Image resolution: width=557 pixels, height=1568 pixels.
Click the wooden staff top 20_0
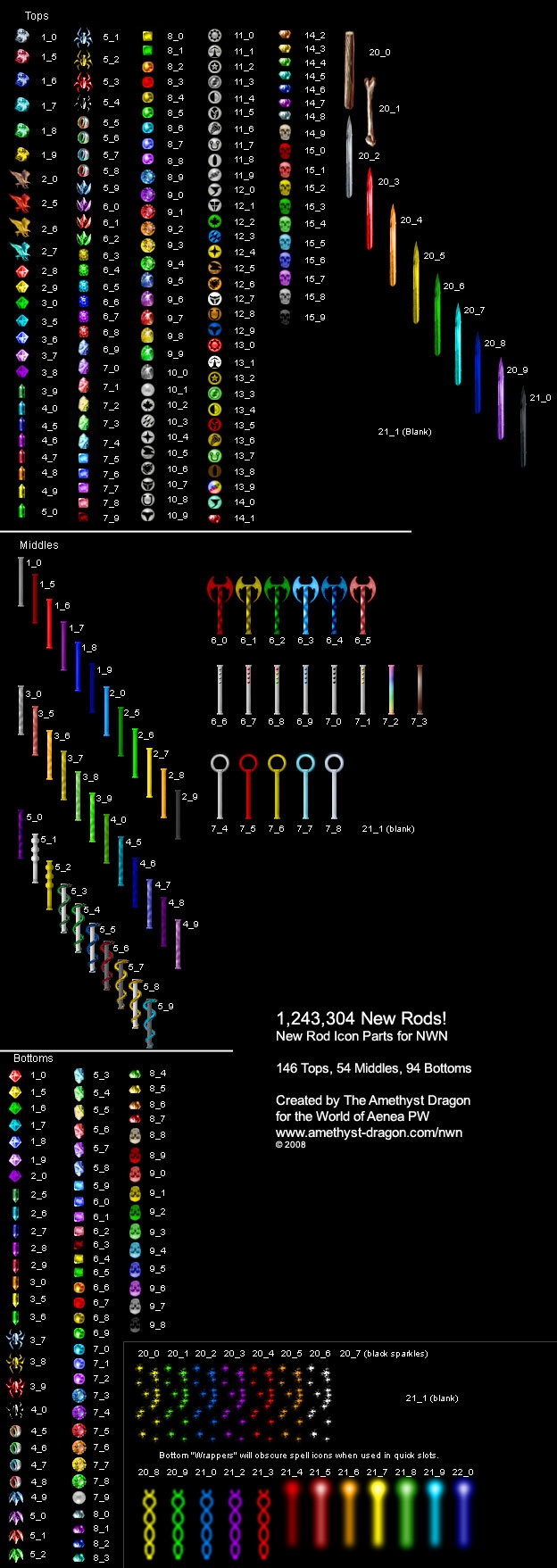tap(350, 70)
